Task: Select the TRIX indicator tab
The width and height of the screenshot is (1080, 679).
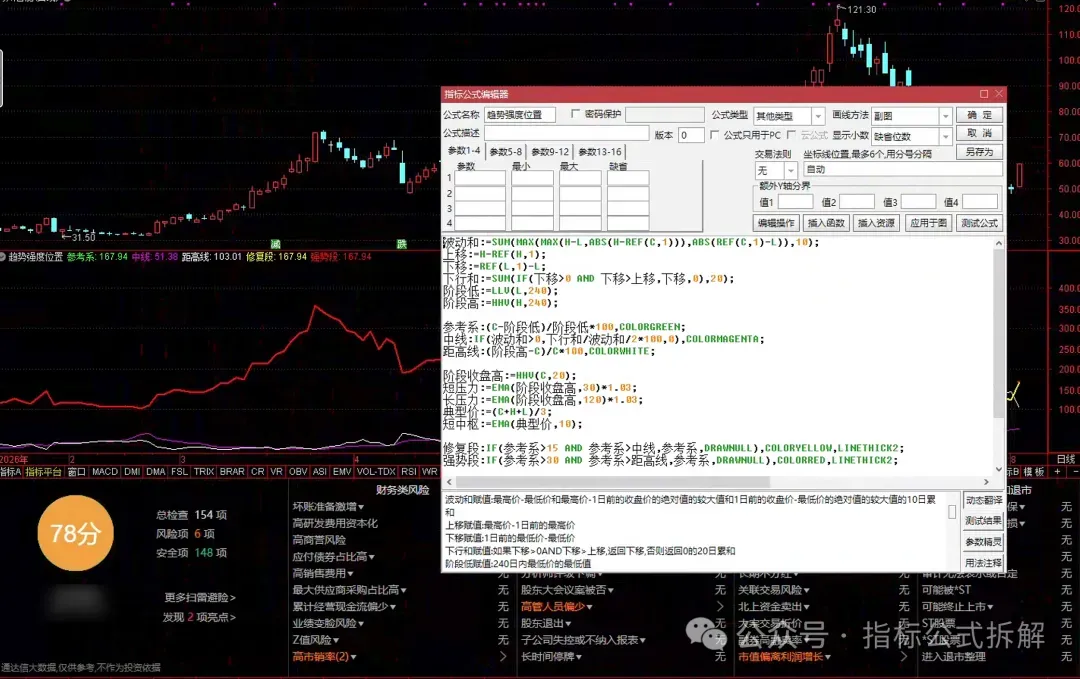Action: point(204,472)
